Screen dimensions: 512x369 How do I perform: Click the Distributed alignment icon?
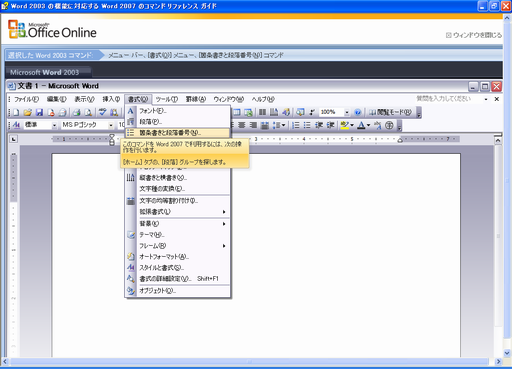tap(265, 125)
